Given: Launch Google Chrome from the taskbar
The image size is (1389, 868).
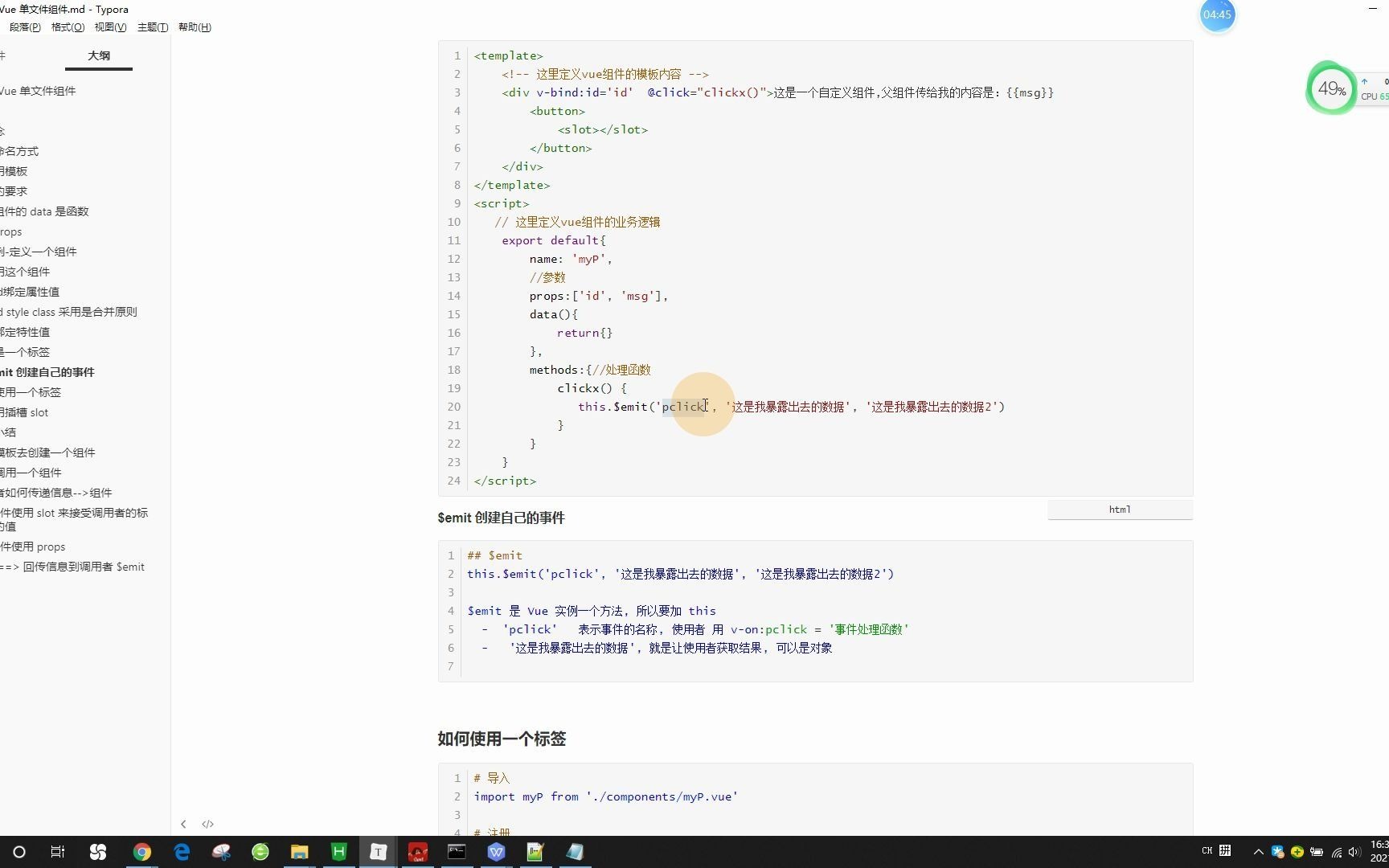Looking at the screenshot, I should [x=142, y=852].
